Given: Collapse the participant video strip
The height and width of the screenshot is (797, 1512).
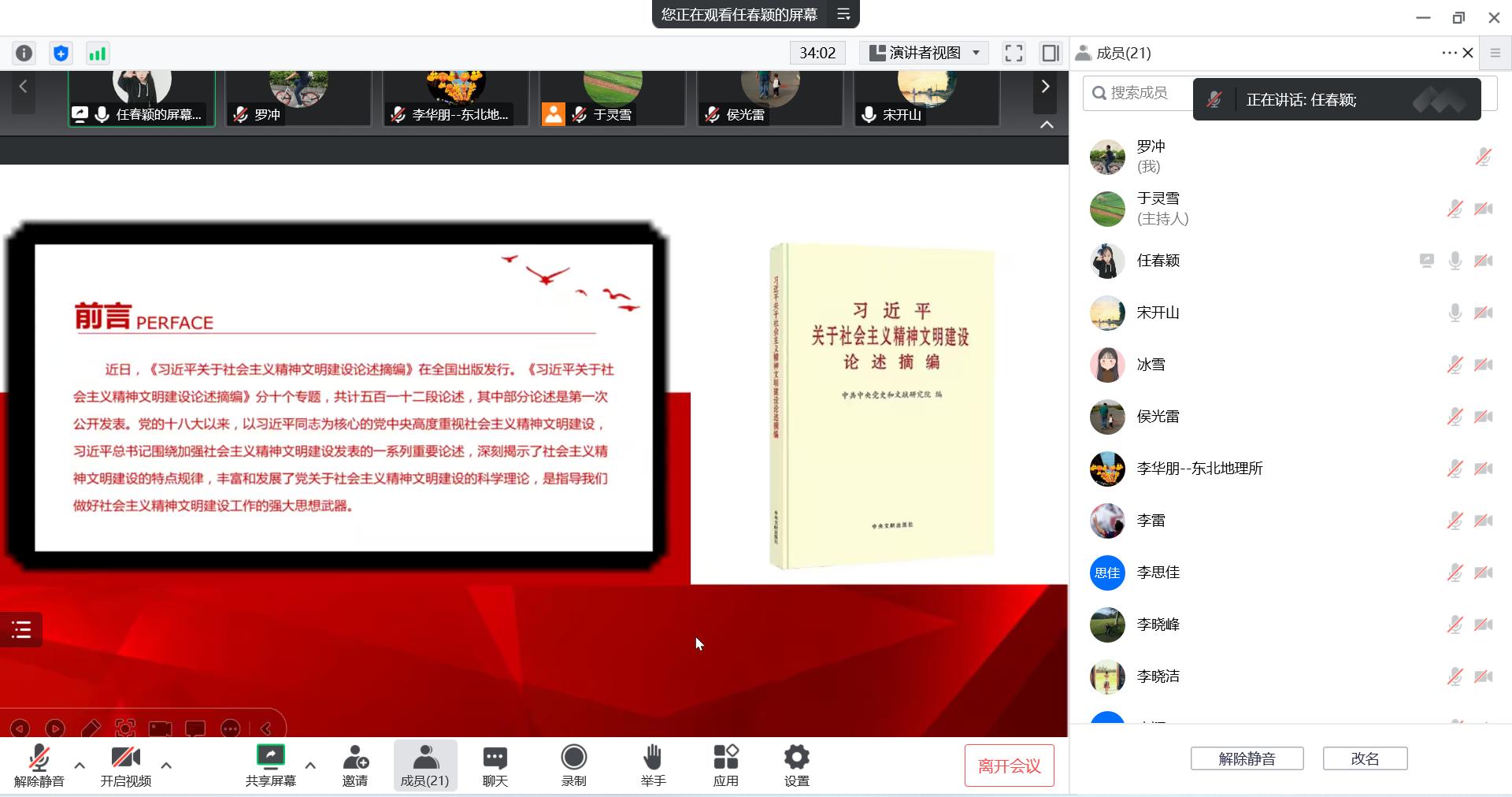Looking at the screenshot, I should pos(1047,124).
